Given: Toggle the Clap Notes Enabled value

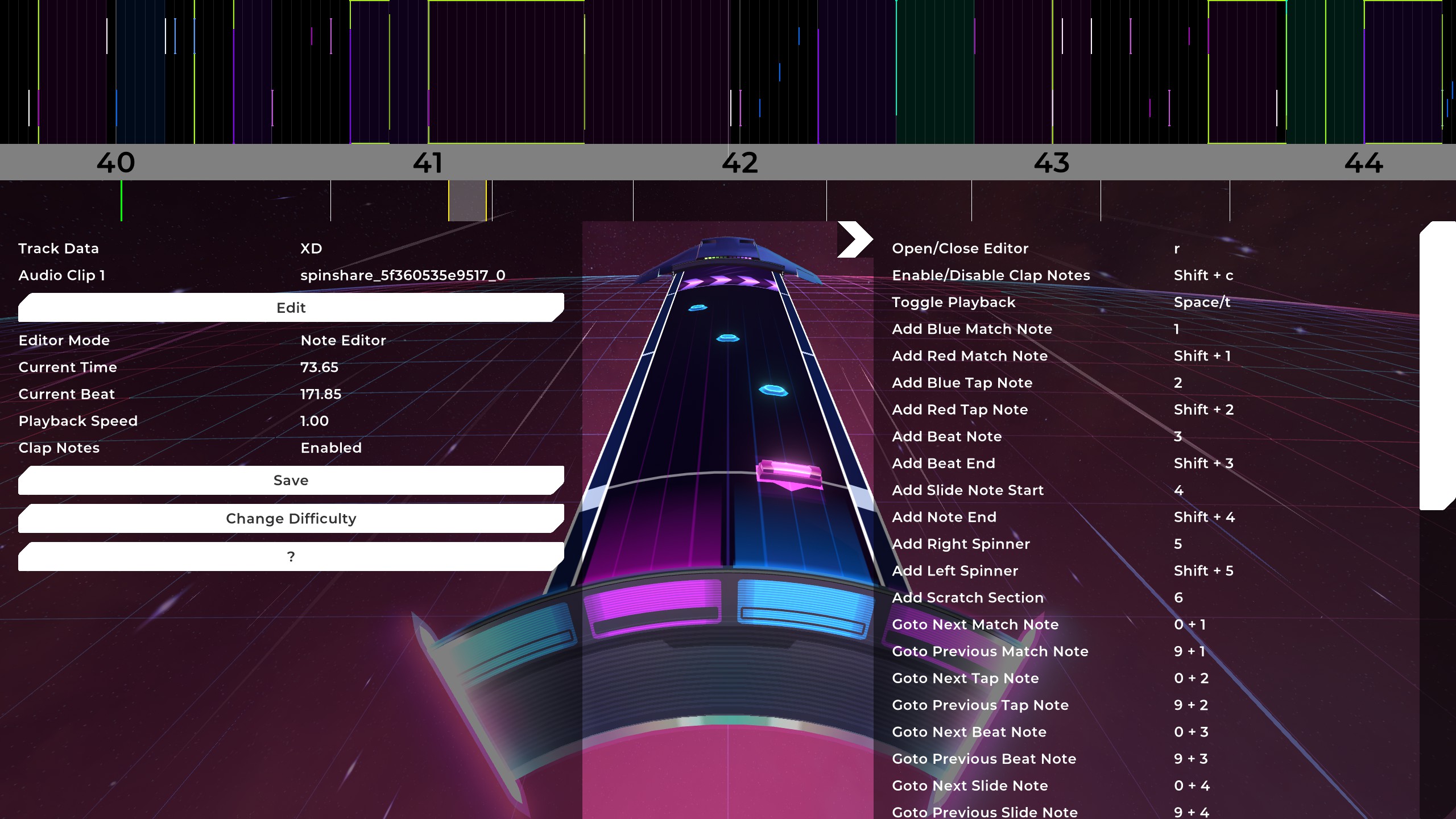Looking at the screenshot, I should (x=331, y=448).
